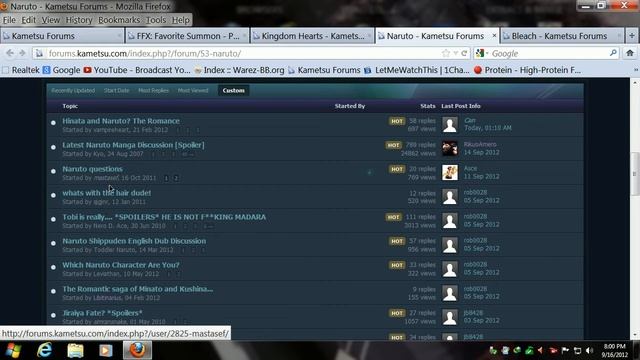Image resolution: width=640 pixels, height=360 pixels.
Task: Open the Tools menu
Action: pyautogui.click(x=156, y=20)
